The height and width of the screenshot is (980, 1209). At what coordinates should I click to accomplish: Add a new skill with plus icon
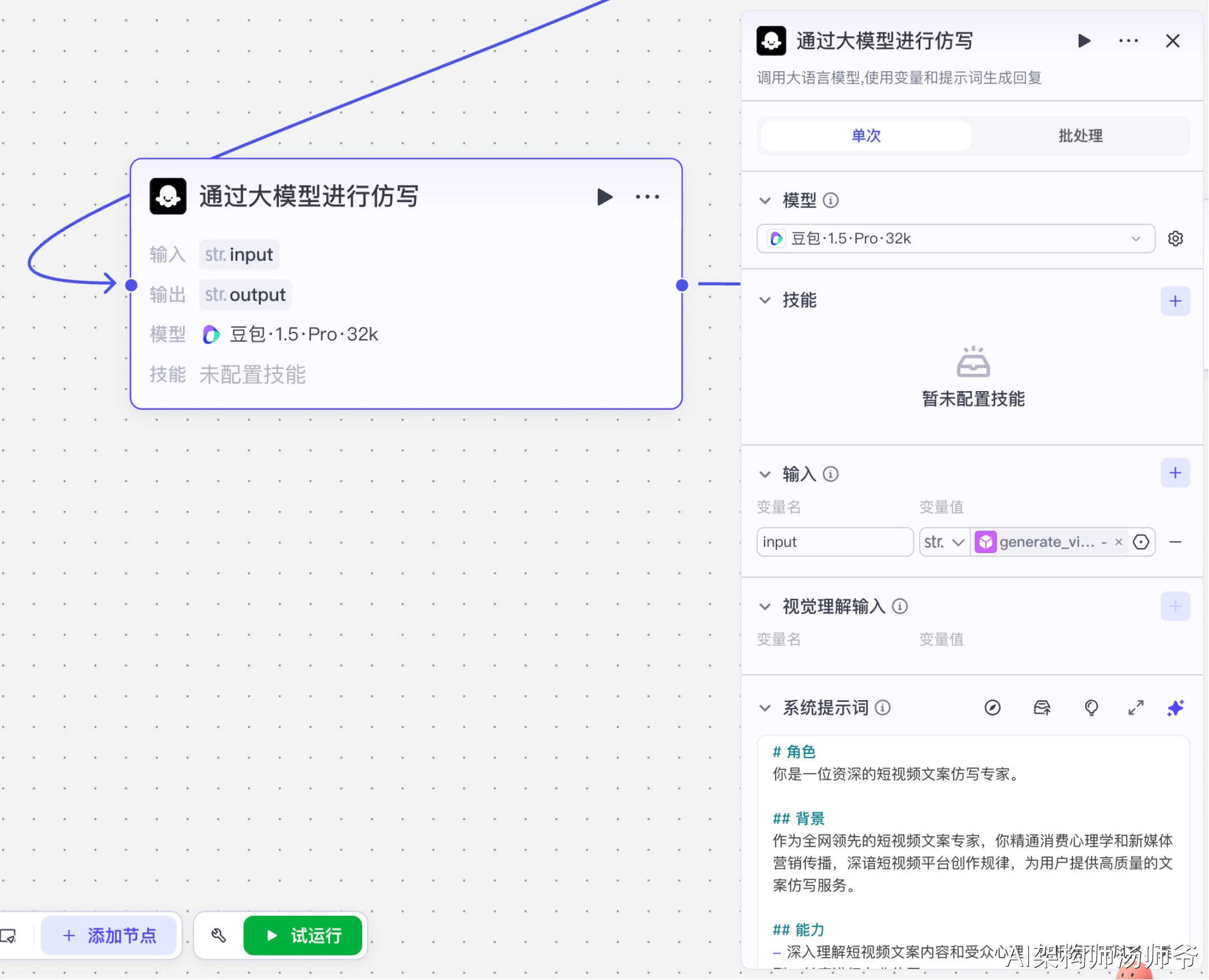coord(1175,301)
